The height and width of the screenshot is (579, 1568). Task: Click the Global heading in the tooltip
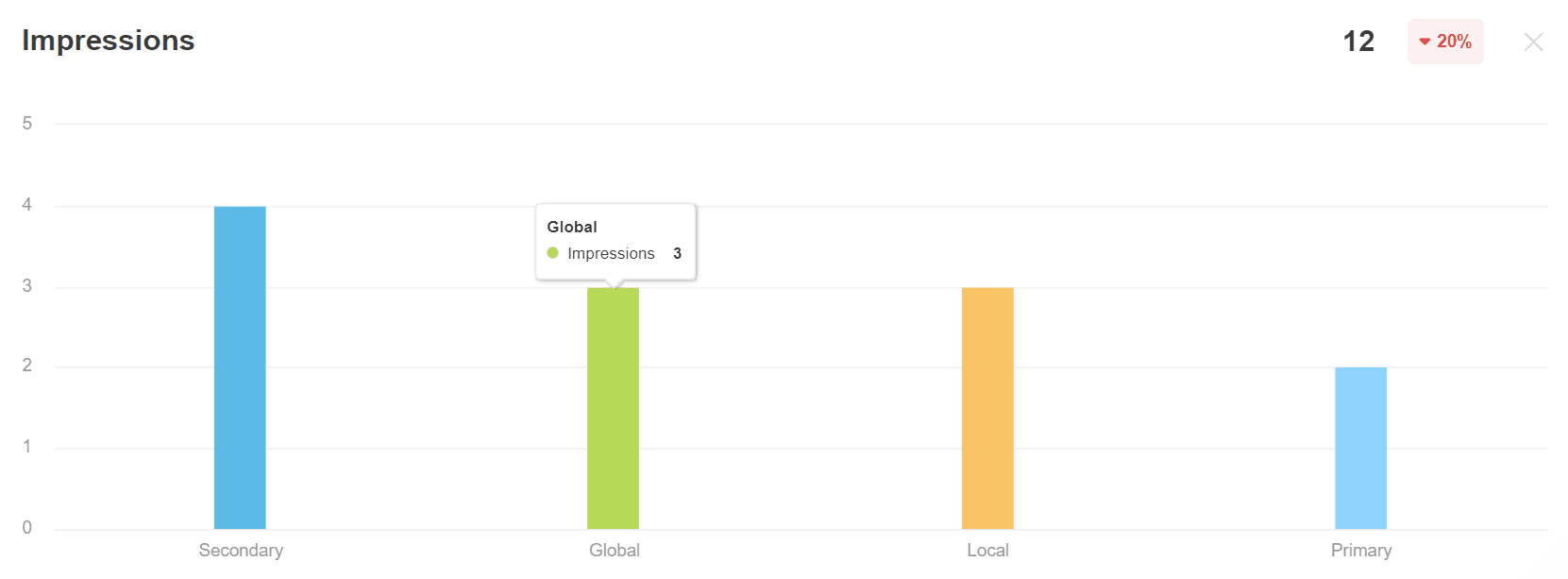(x=572, y=227)
